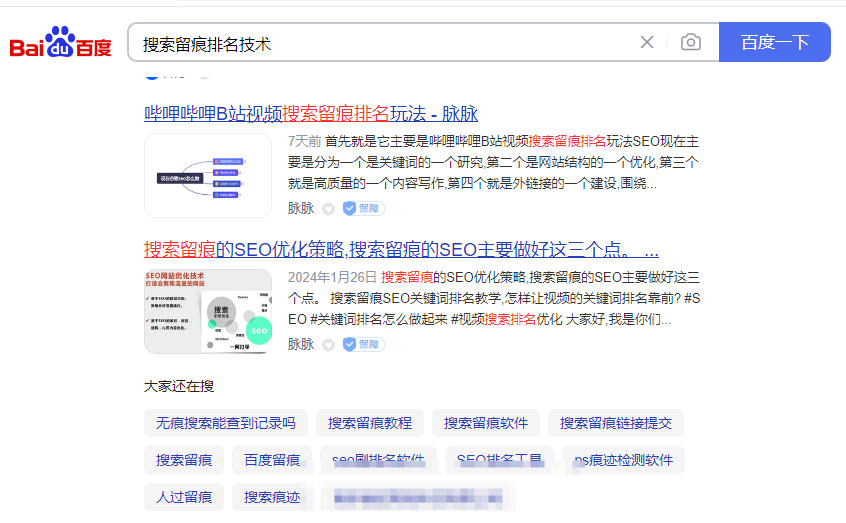Image resolution: width=846 pixels, height=523 pixels.
Task: Click the 百度一下 search button
Action: 775,42
